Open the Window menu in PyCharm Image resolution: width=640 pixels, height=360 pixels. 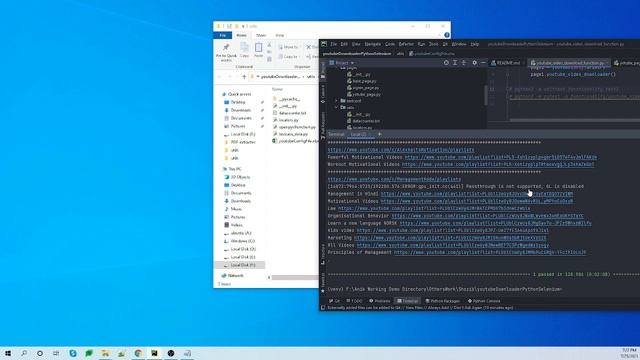[459, 44]
